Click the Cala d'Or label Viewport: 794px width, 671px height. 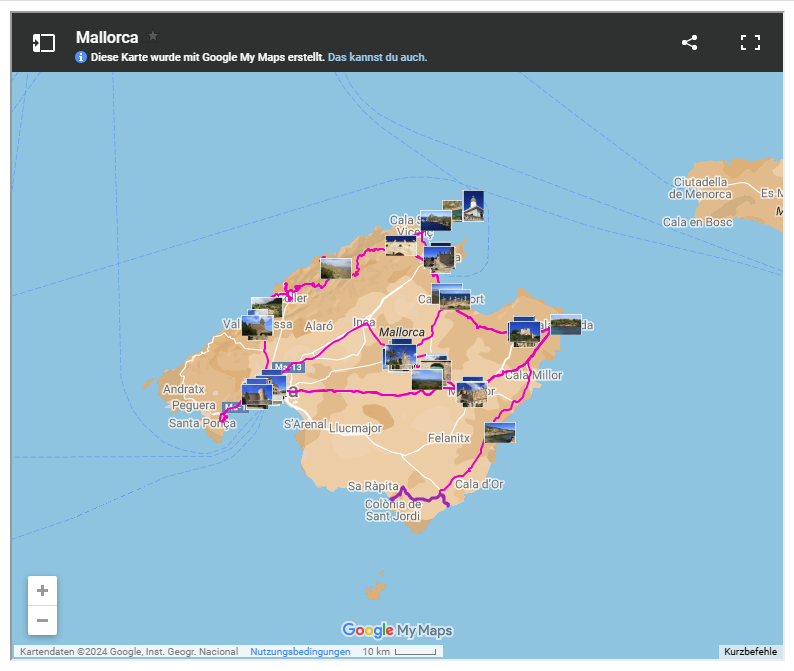[479, 484]
